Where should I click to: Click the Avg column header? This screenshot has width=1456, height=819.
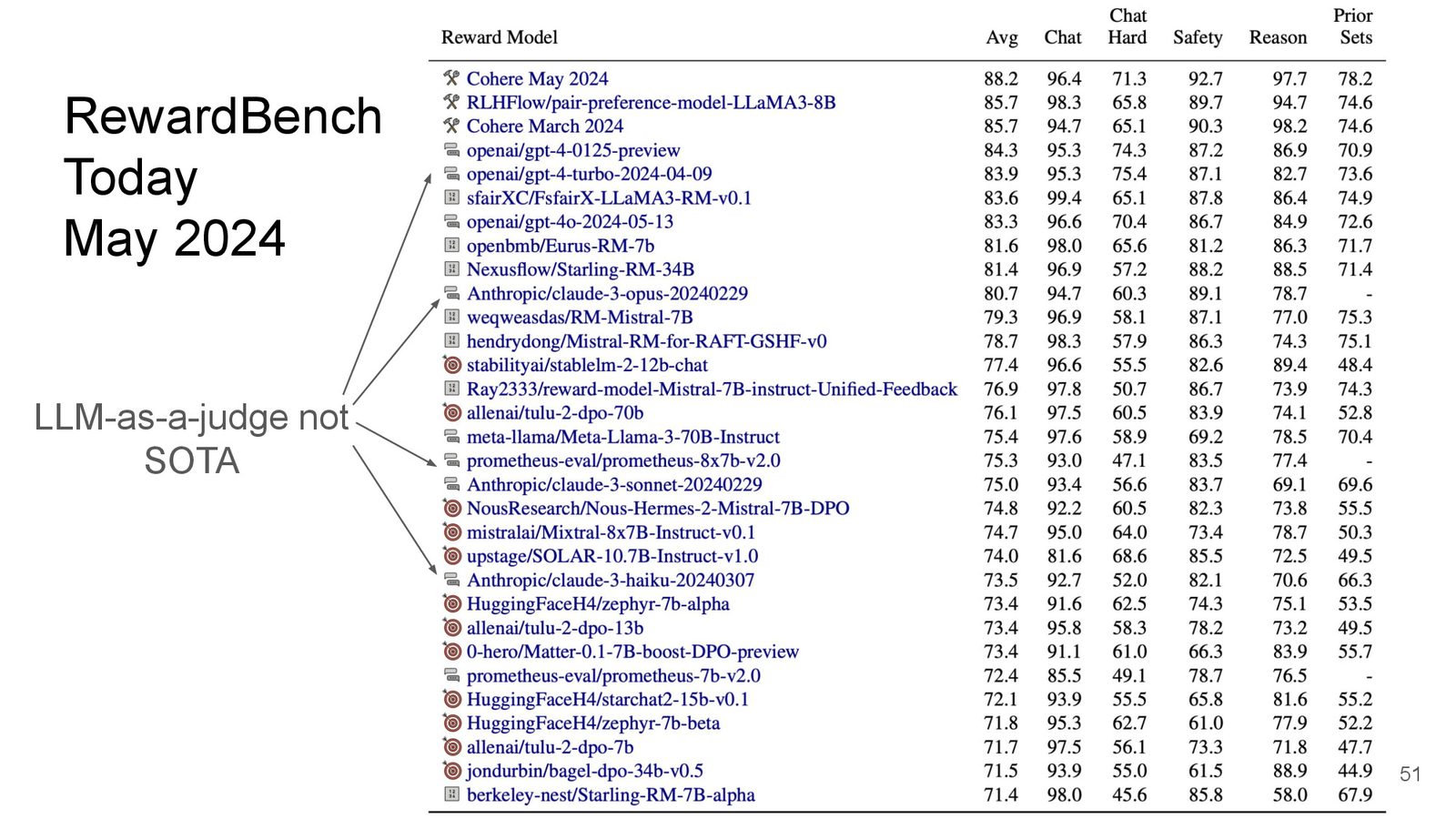1001,37
